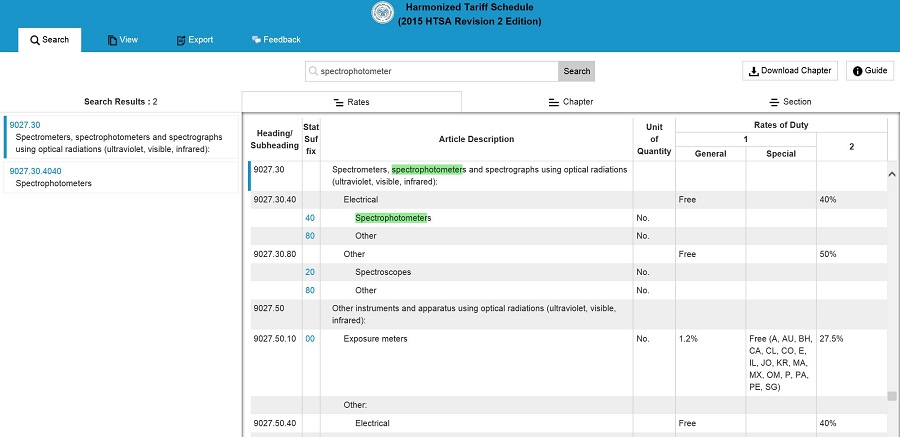Switch to the View tab
The height and width of the screenshot is (437, 900).
(123, 40)
